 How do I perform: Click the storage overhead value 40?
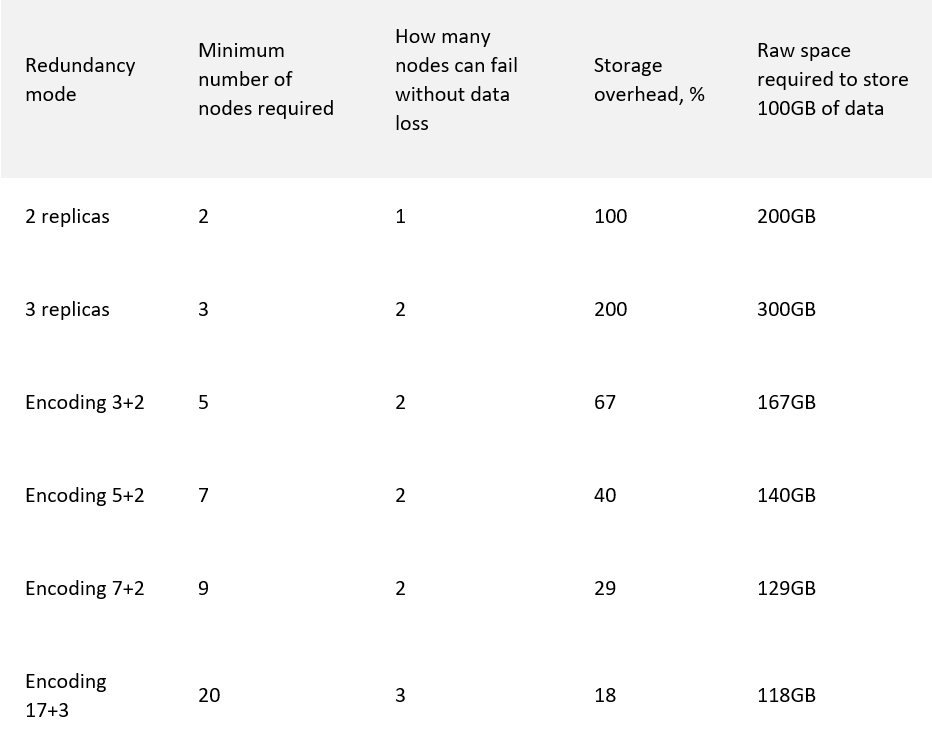coord(605,496)
